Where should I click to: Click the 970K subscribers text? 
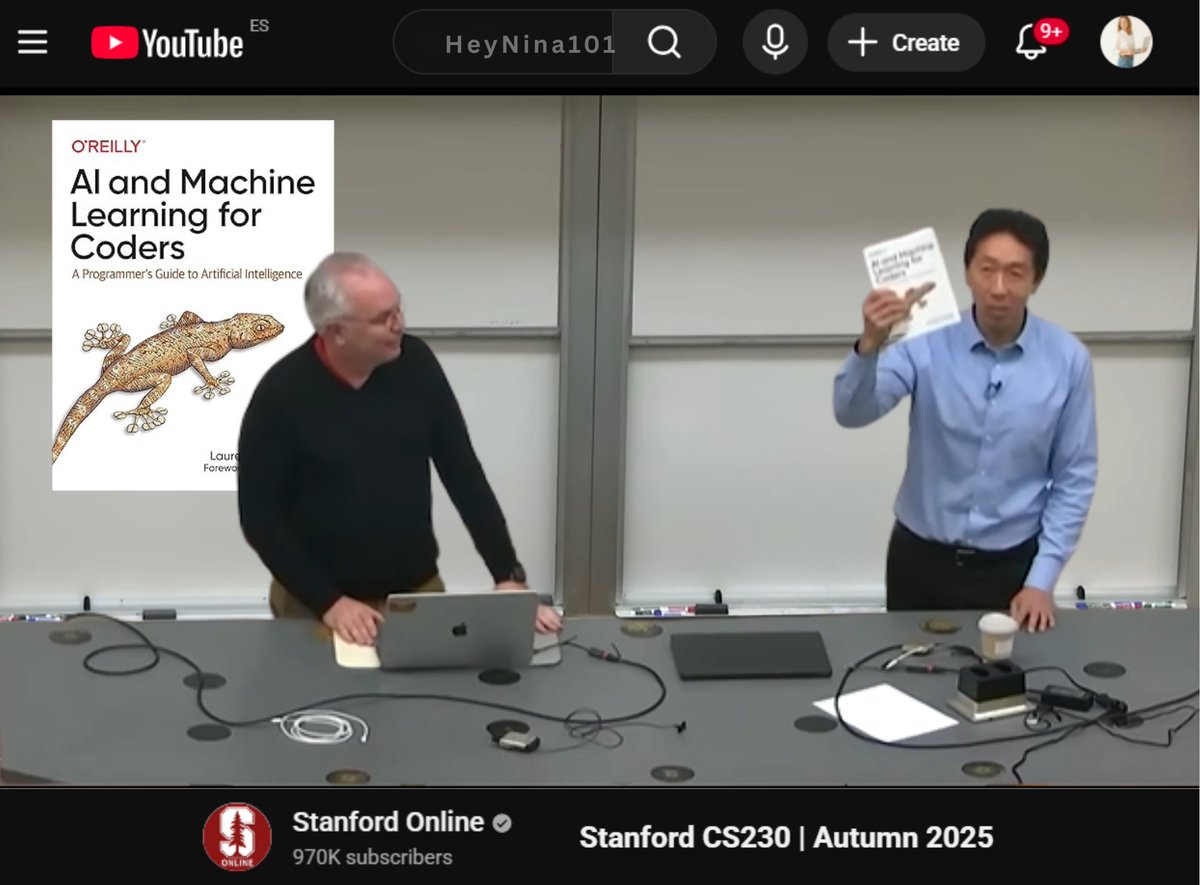pos(372,857)
